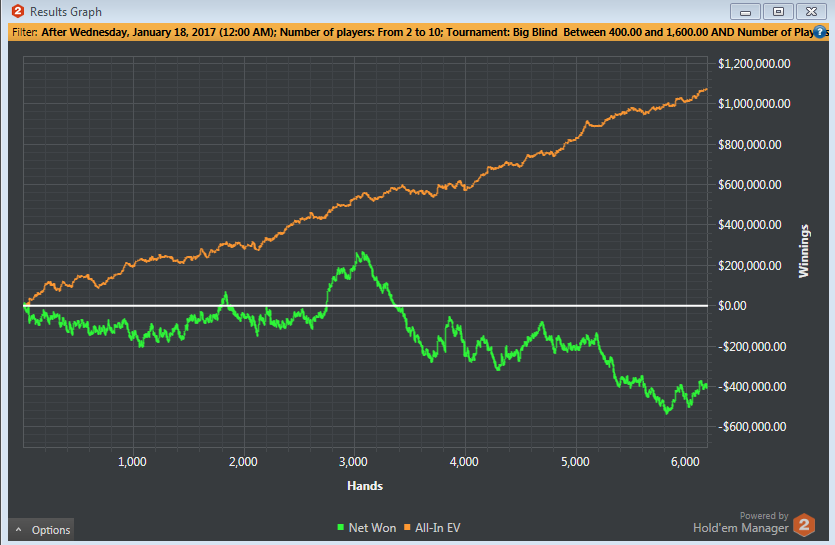Click the $200,000.00 axis label
835x545 pixels.
[x=750, y=266]
